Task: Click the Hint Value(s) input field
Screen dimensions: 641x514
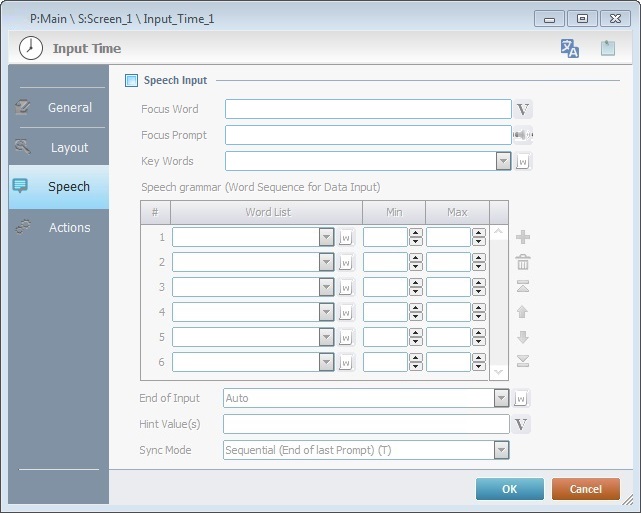Action: pyautogui.click(x=366, y=424)
